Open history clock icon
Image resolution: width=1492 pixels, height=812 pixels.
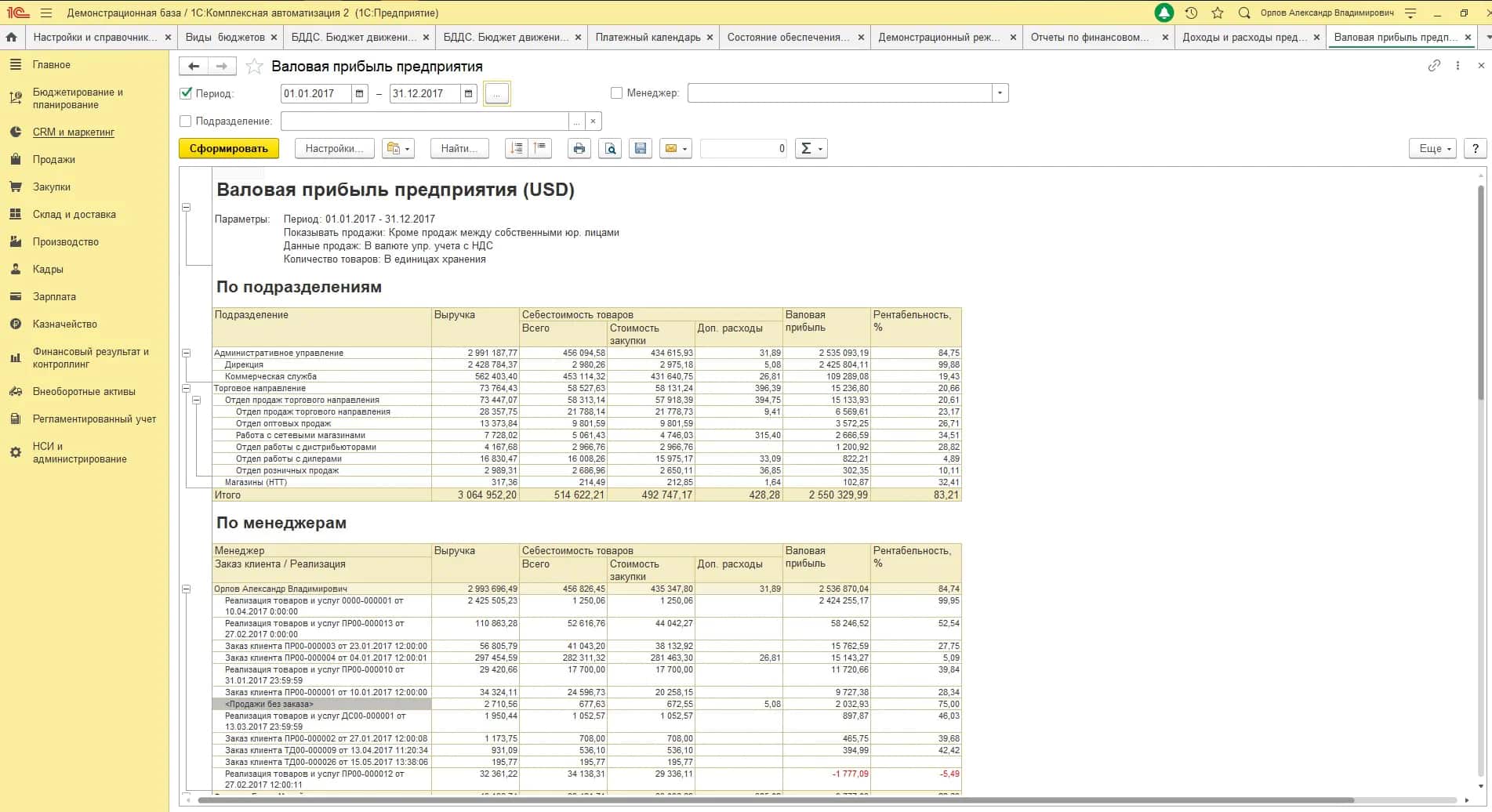(x=1191, y=13)
